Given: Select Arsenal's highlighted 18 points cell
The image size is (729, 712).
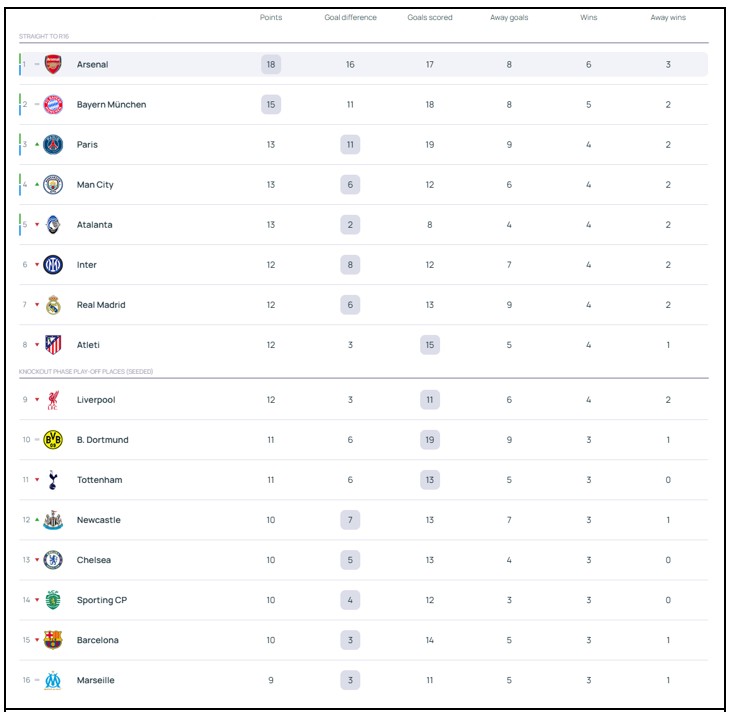Looking at the screenshot, I should pos(270,65).
